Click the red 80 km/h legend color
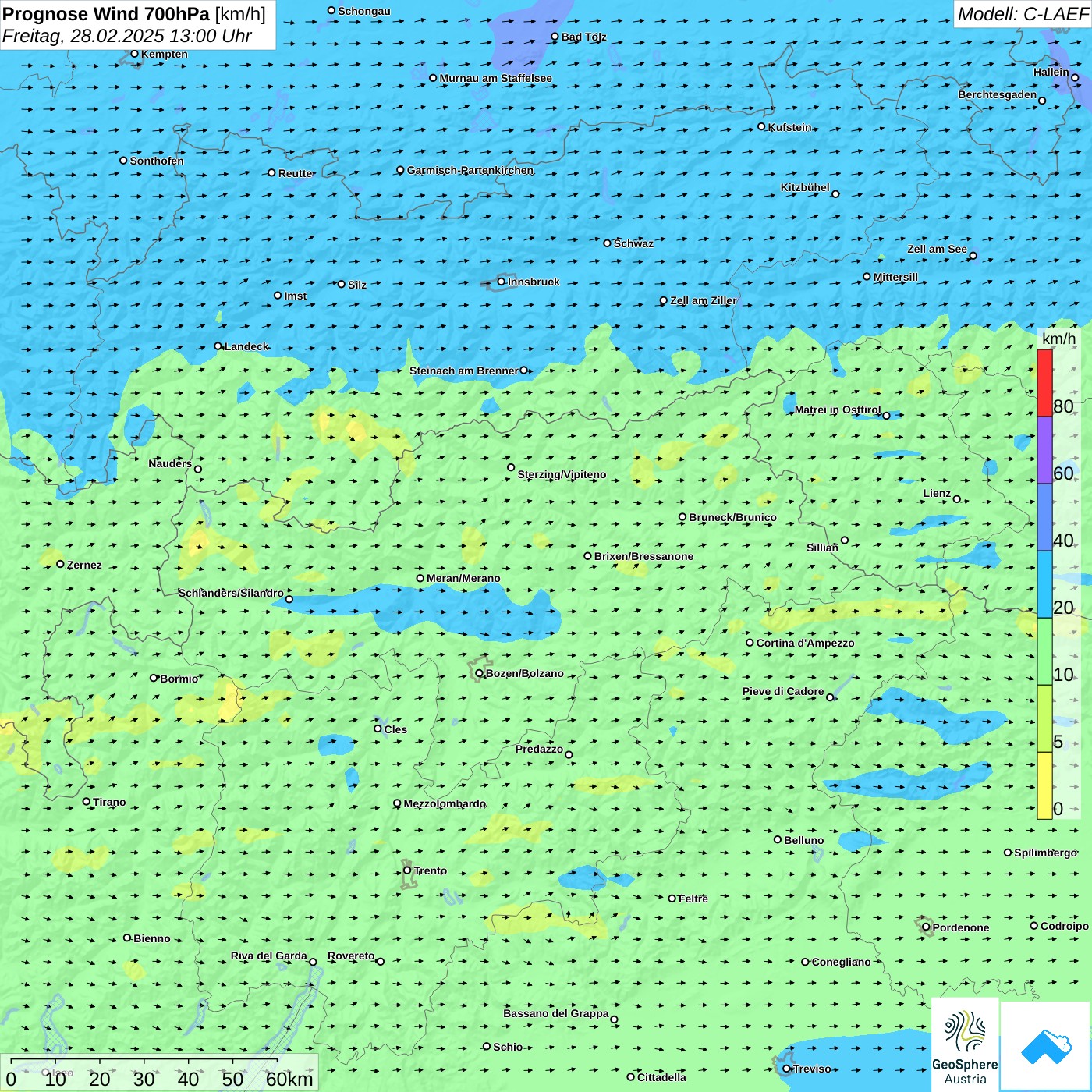This screenshot has height=1092, width=1092. 1044,383
